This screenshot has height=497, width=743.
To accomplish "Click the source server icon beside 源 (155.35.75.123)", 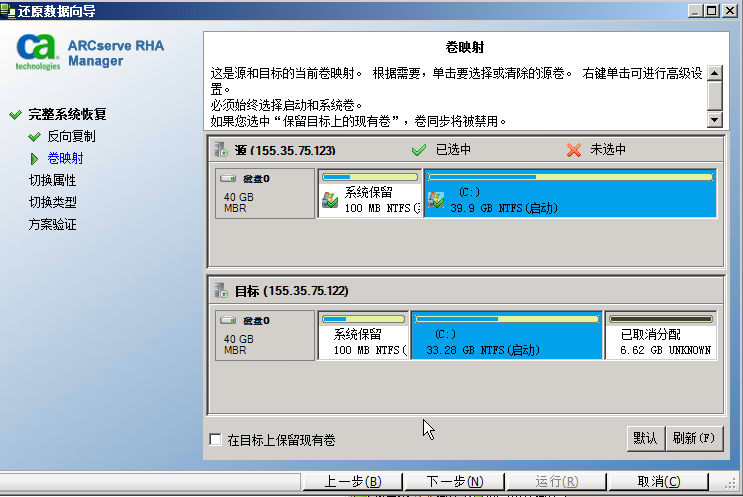I will point(221,149).
